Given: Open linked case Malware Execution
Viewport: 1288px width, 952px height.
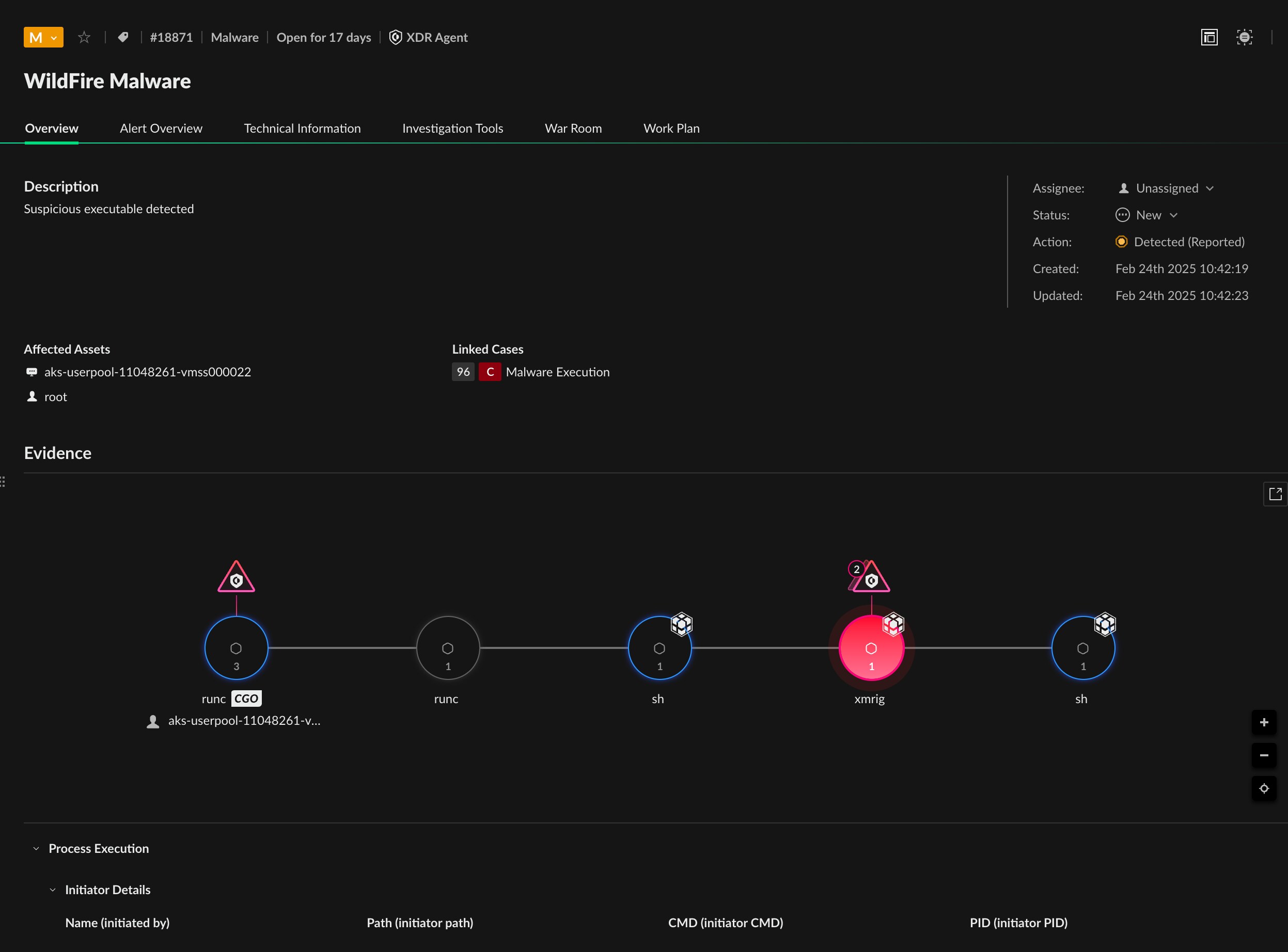Looking at the screenshot, I should coord(557,372).
